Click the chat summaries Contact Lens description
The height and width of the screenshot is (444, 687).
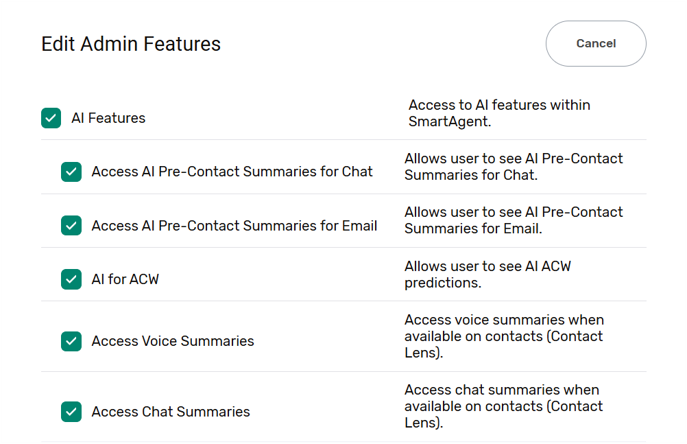503,406
